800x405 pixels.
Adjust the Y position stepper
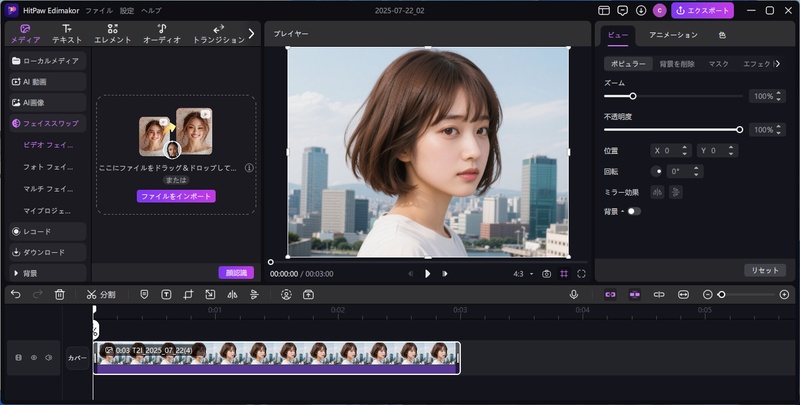[731, 150]
